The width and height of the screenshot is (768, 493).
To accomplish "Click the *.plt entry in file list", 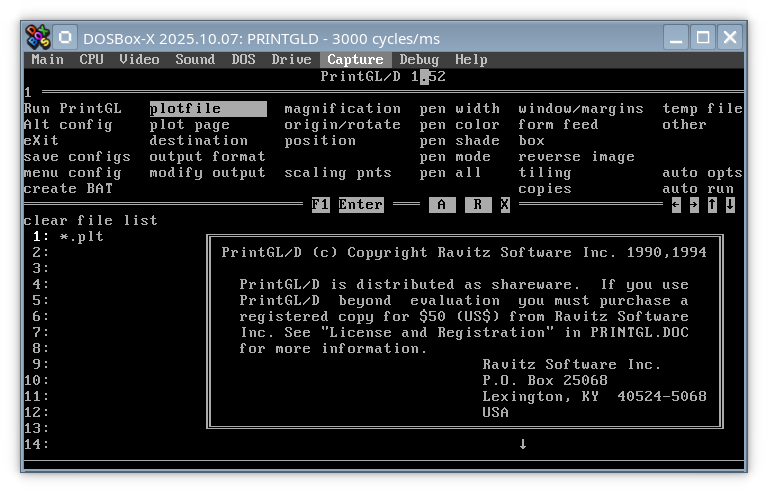I will [x=81, y=237].
